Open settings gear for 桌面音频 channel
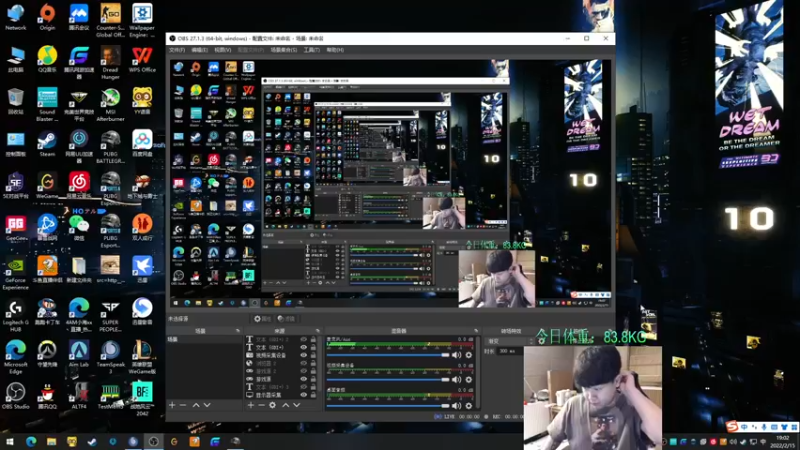 (x=468, y=406)
